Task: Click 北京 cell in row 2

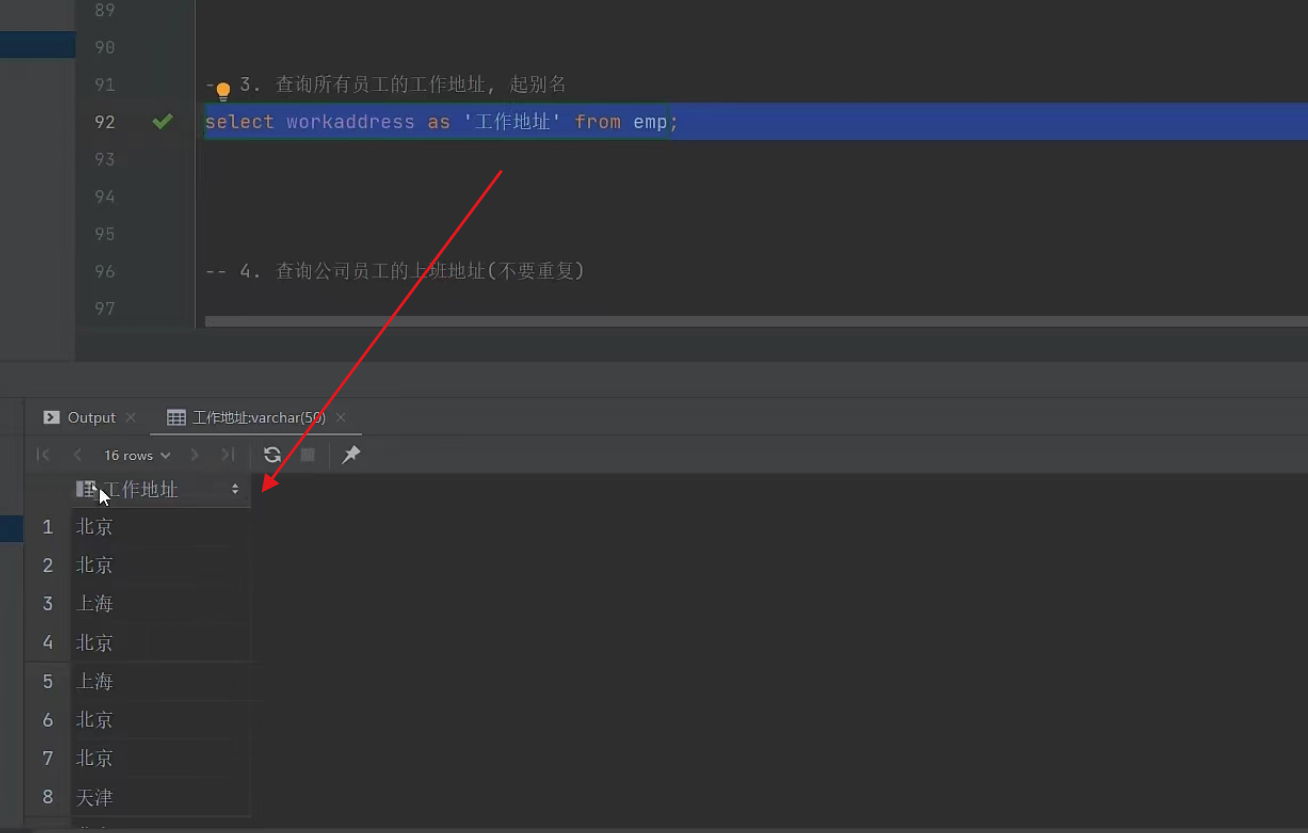Action: click(161, 565)
